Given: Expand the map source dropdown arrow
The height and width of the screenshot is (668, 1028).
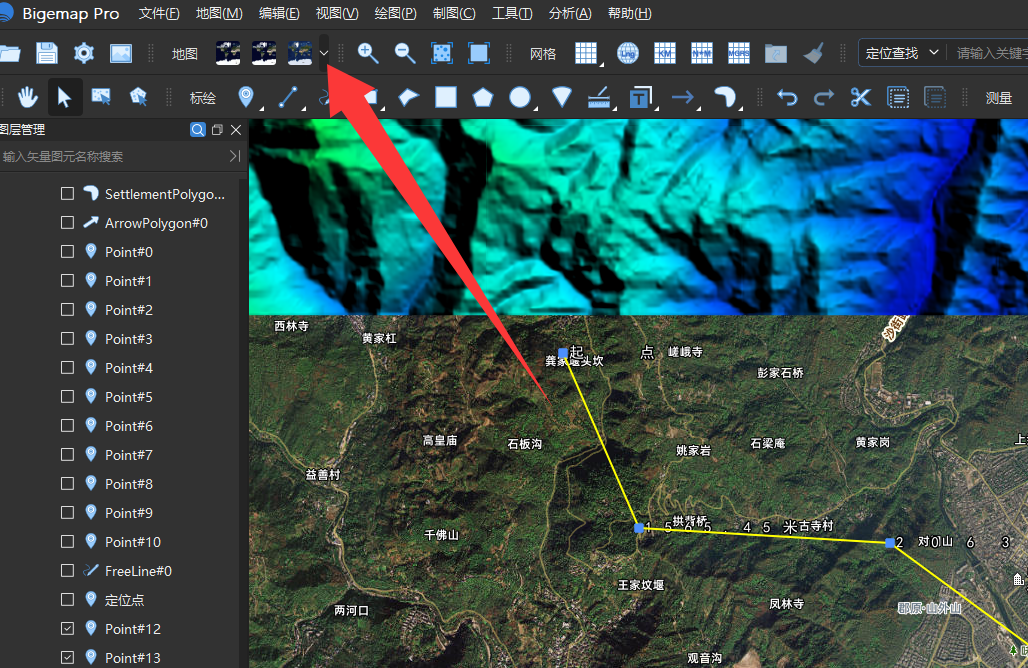Looking at the screenshot, I should click(324, 53).
